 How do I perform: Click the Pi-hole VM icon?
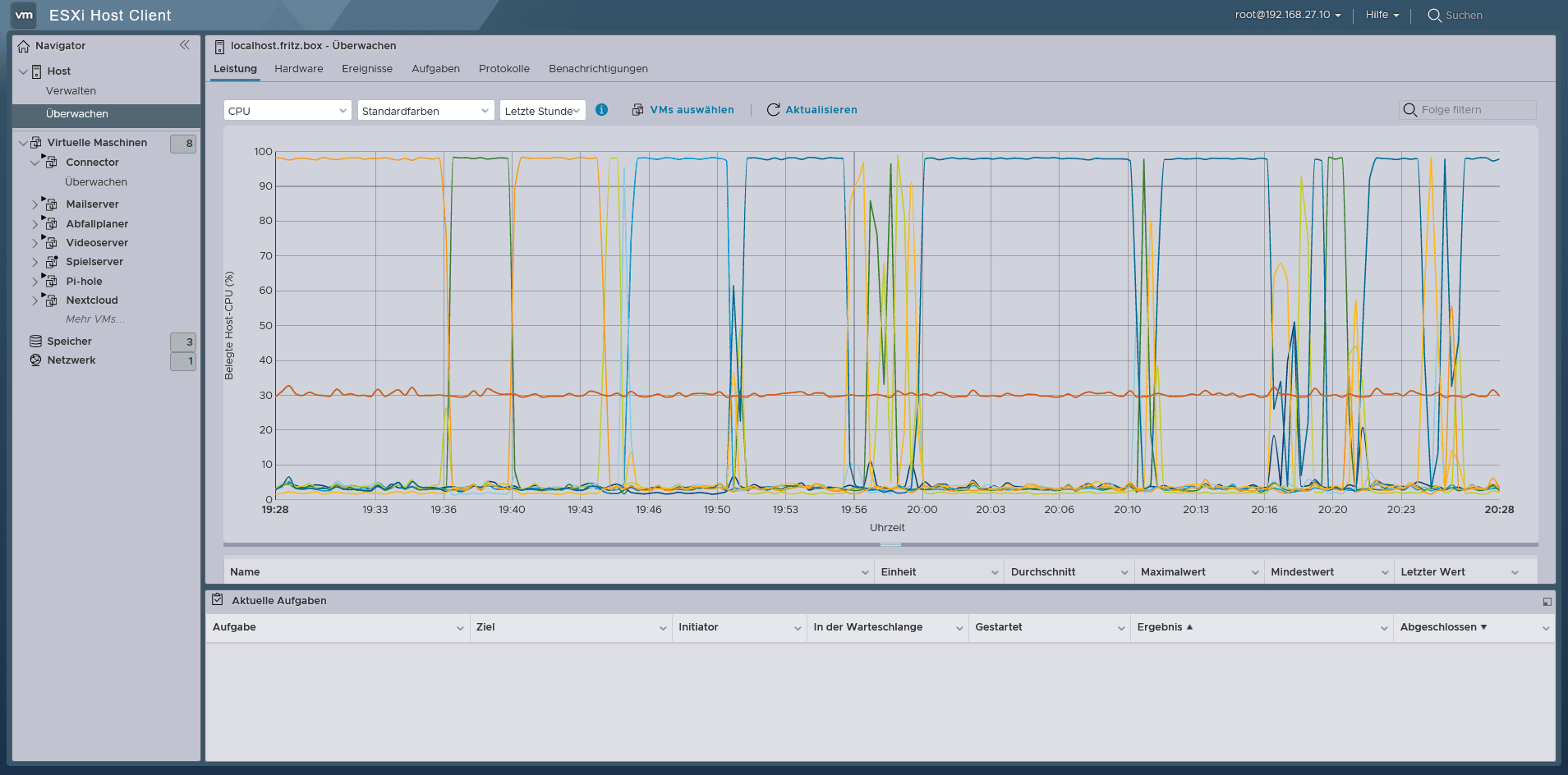(x=51, y=281)
